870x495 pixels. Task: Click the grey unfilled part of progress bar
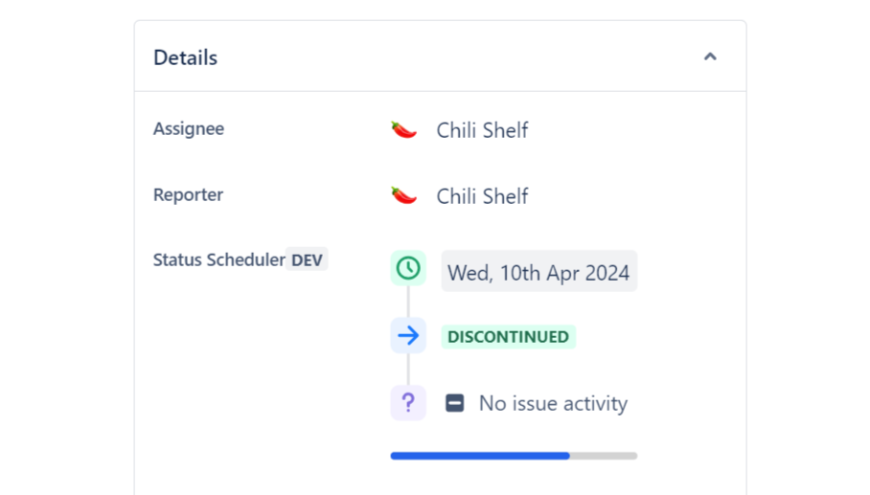pos(603,456)
